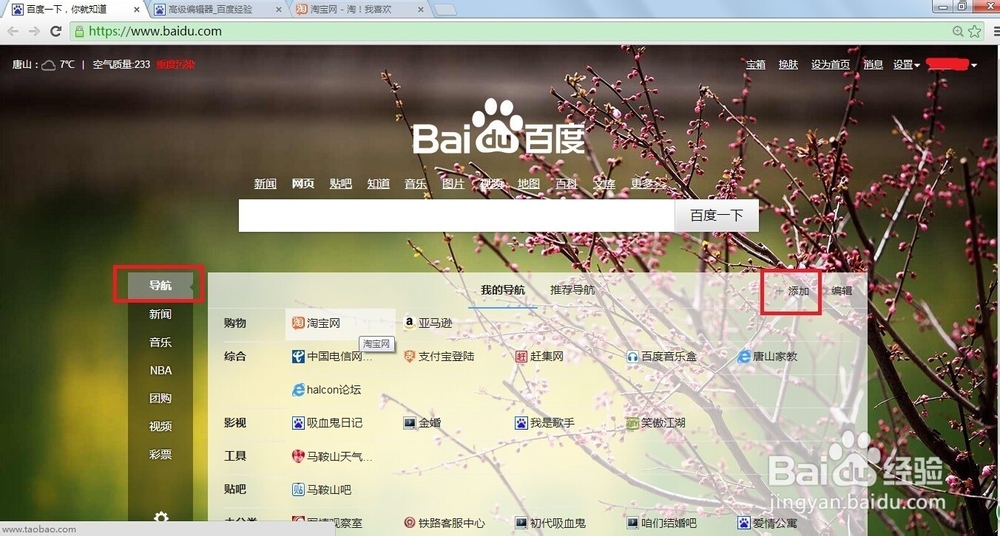Click the 马鞍山吧 tieba icon
The width and height of the screenshot is (1000, 536).
tap(298, 489)
